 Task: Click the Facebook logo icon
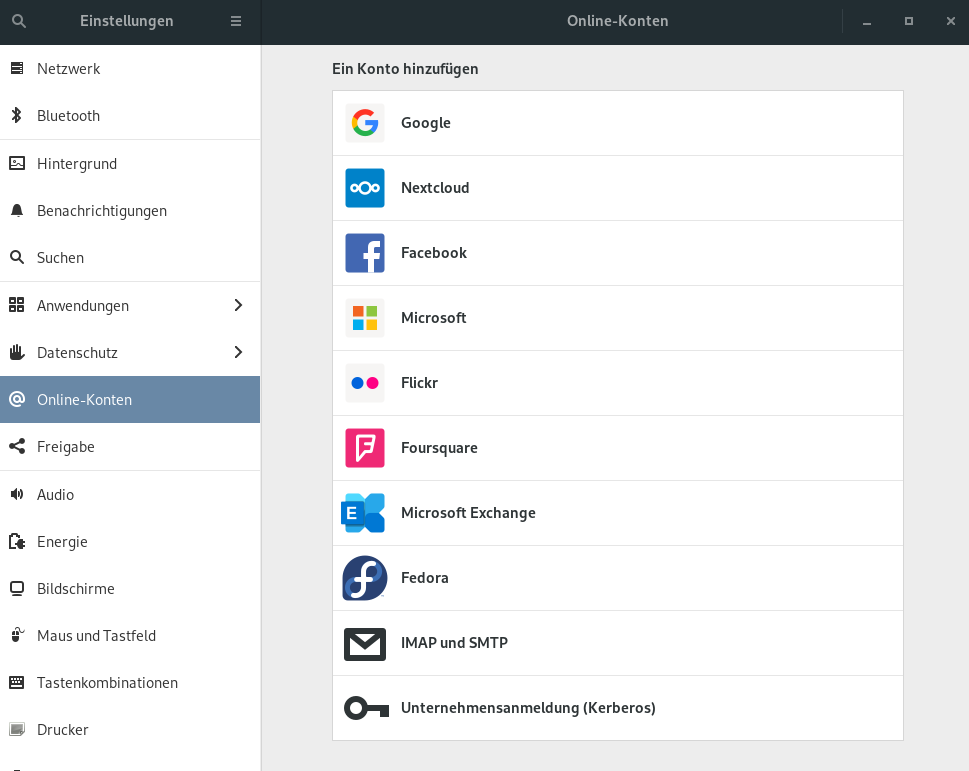pyautogui.click(x=365, y=253)
